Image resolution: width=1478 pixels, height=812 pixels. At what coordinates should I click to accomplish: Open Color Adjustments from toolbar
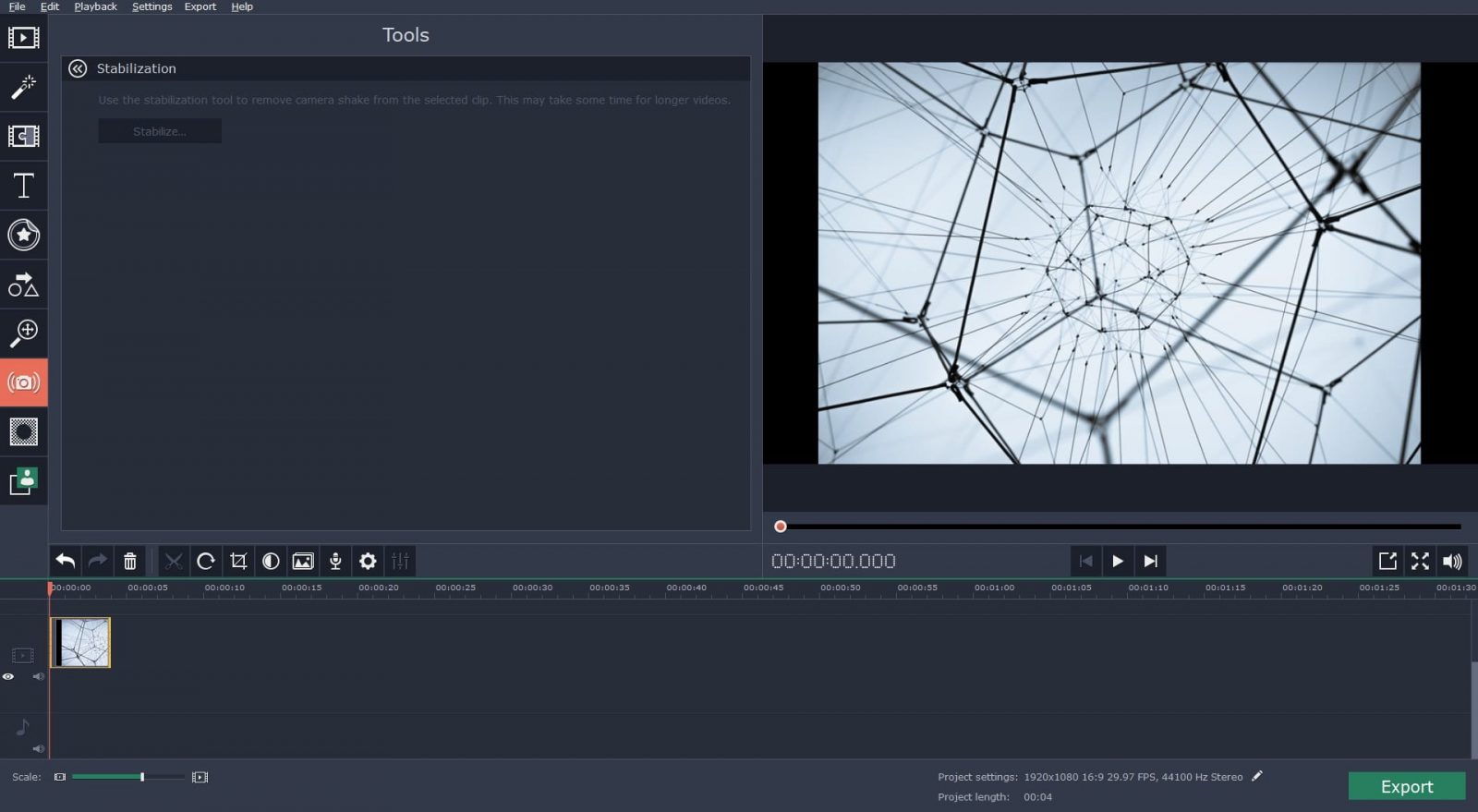(271, 561)
